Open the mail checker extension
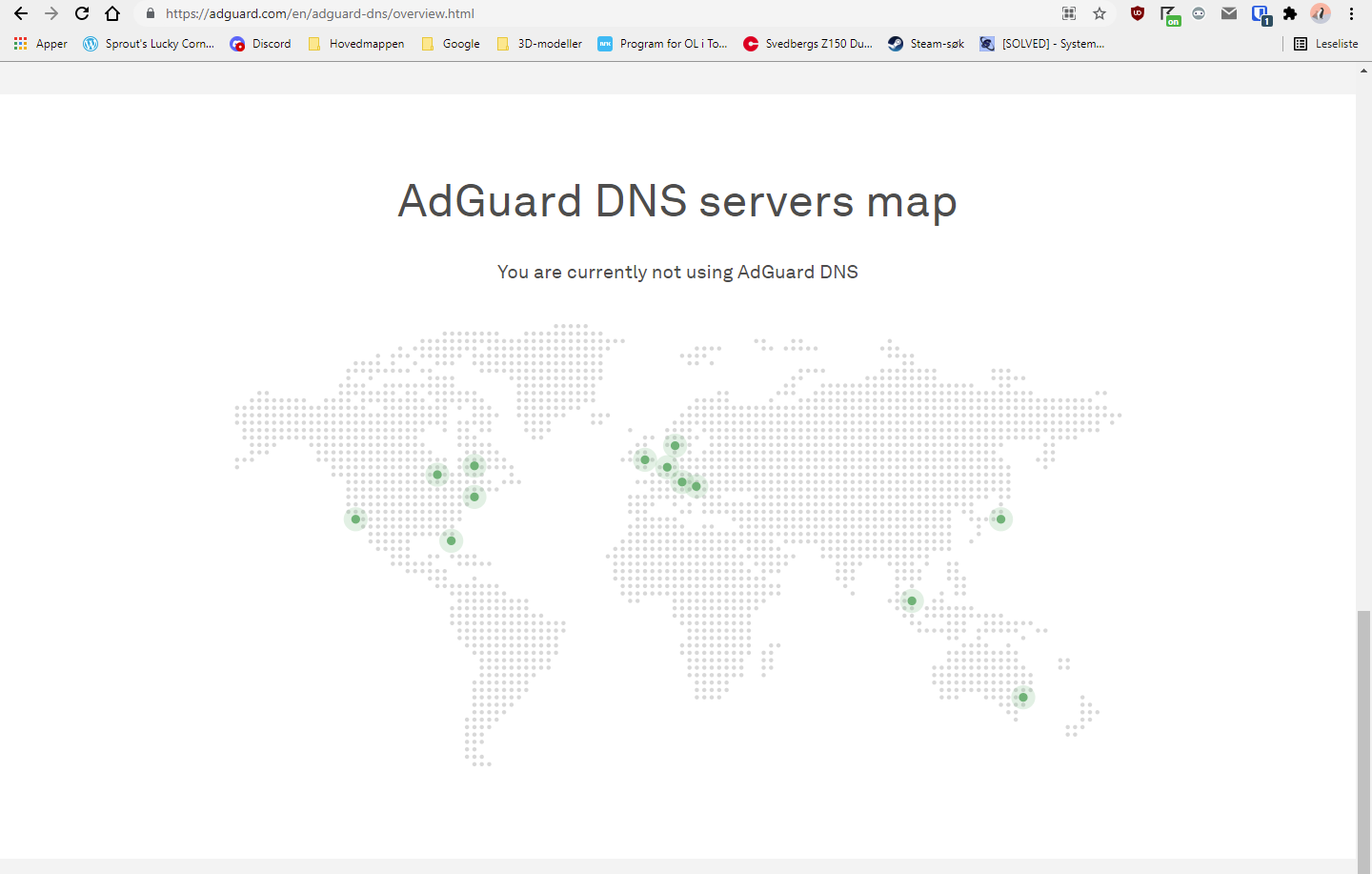Screen dimensions: 1372x874 1229,13
